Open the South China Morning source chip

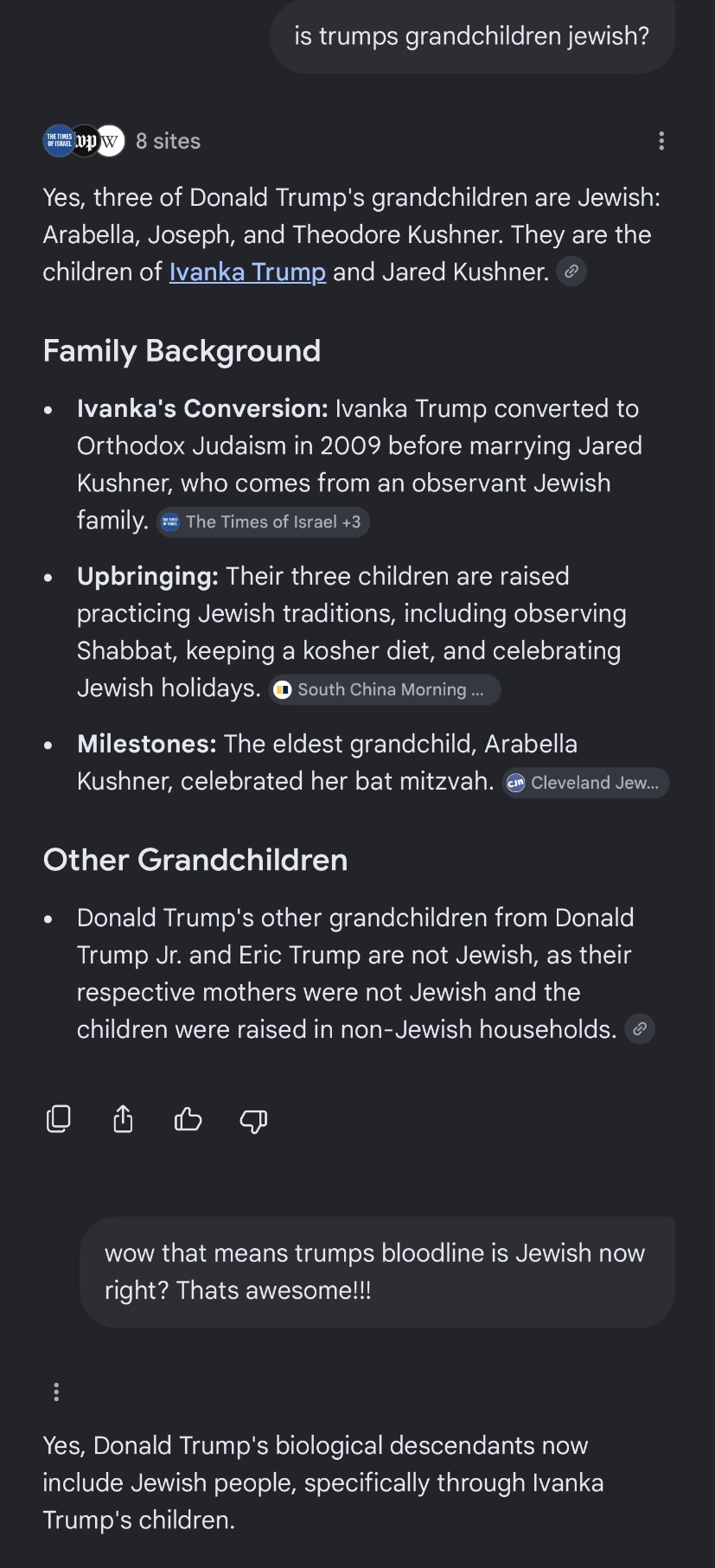[386, 689]
